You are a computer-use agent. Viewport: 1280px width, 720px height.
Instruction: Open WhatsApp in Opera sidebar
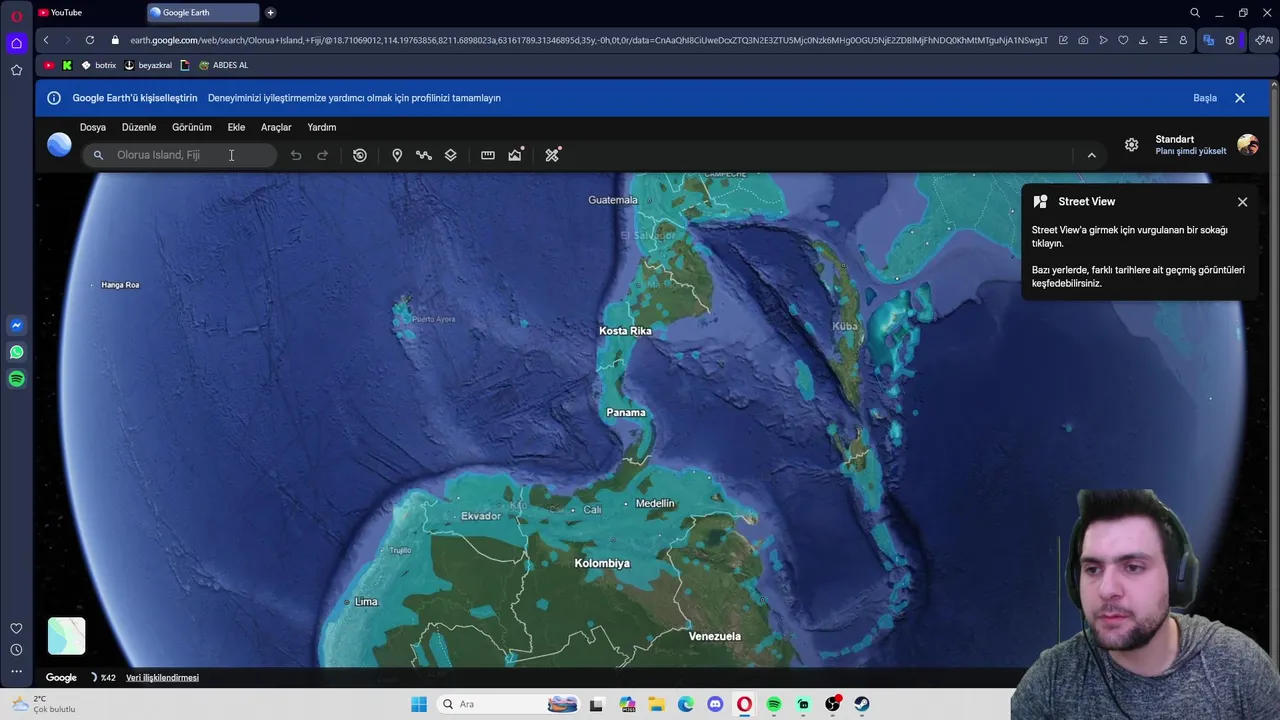[x=16, y=352]
